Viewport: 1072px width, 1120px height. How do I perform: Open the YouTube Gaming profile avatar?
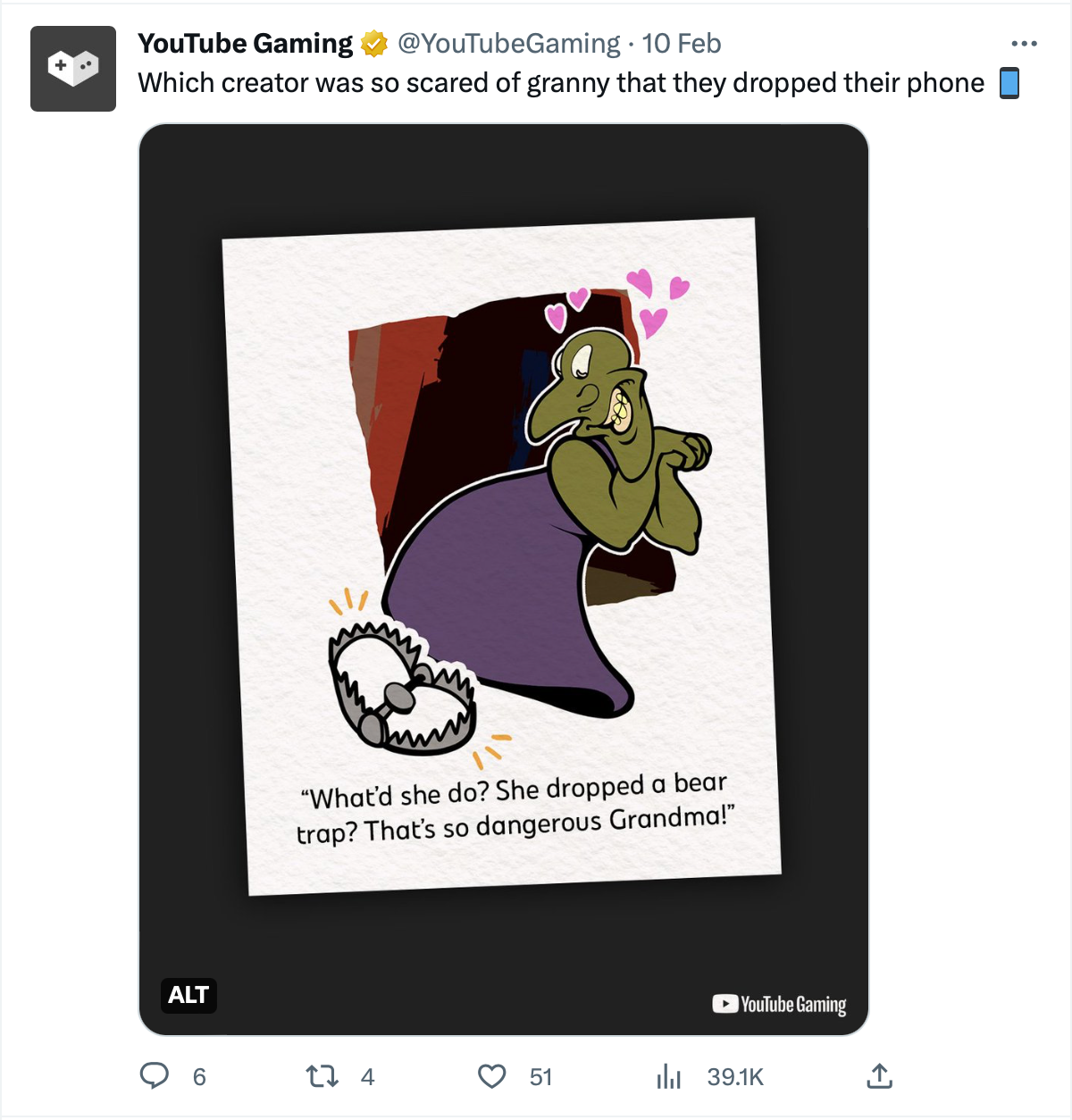point(73,69)
